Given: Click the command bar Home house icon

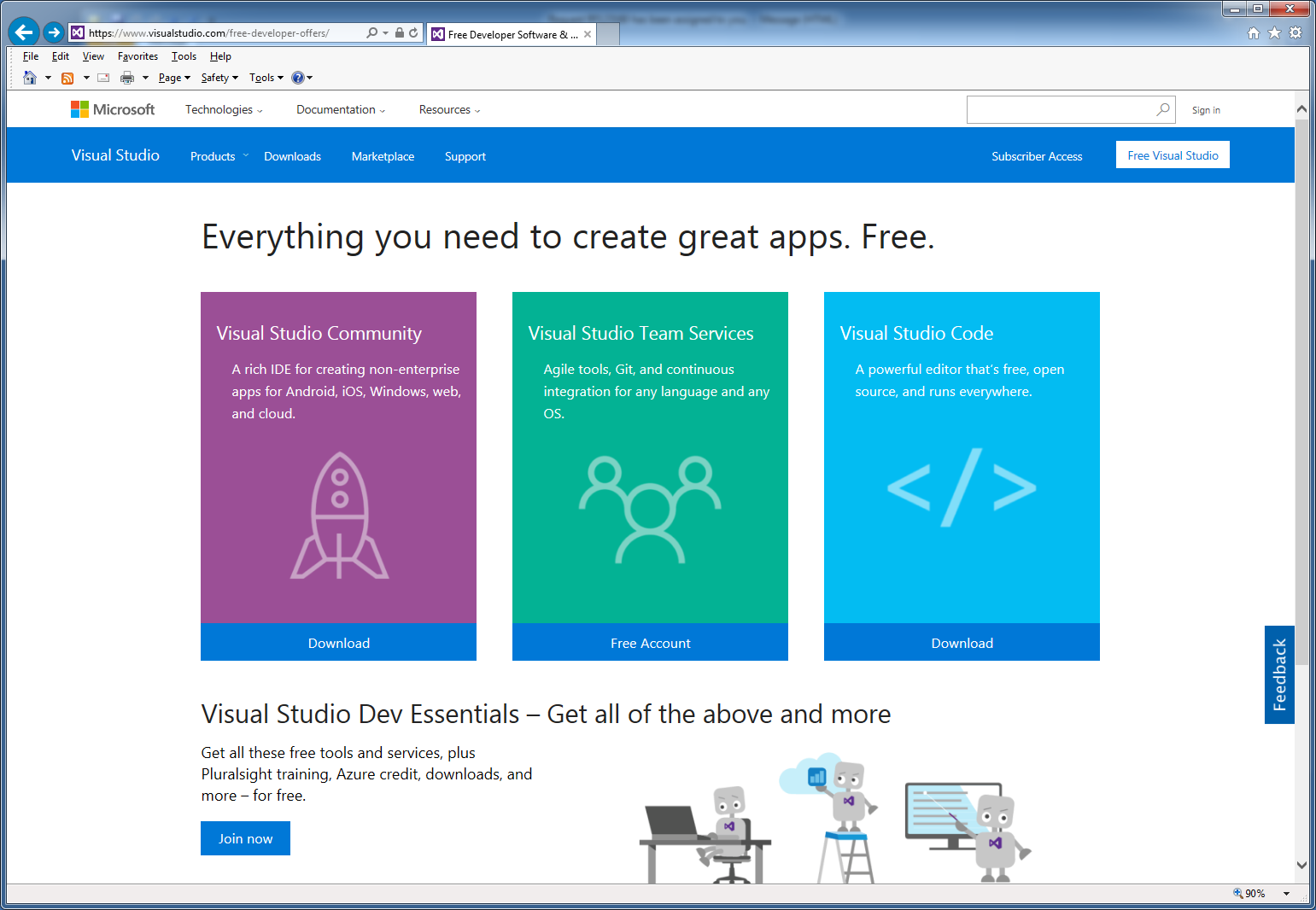Looking at the screenshot, I should (x=30, y=78).
